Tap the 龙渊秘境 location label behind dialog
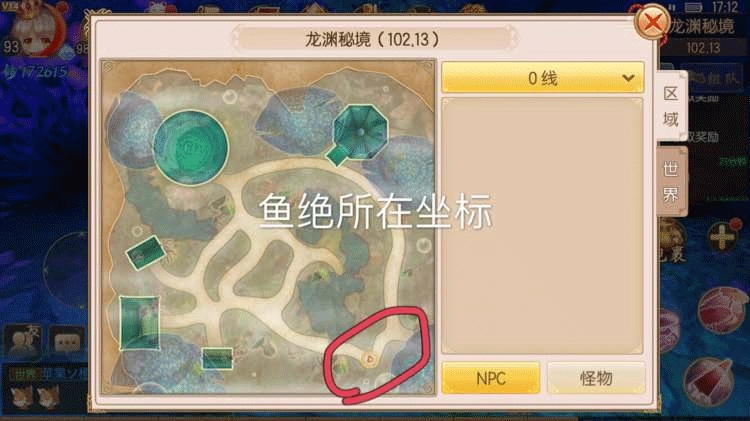The width and height of the screenshot is (750, 421). tap(702, 26)
